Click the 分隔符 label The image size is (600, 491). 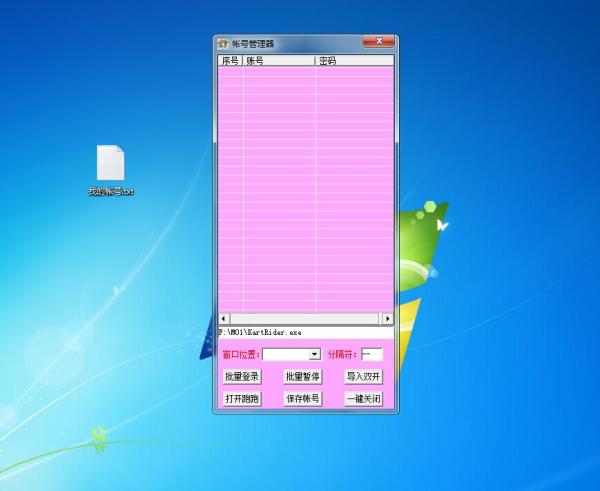coord(342,355)
